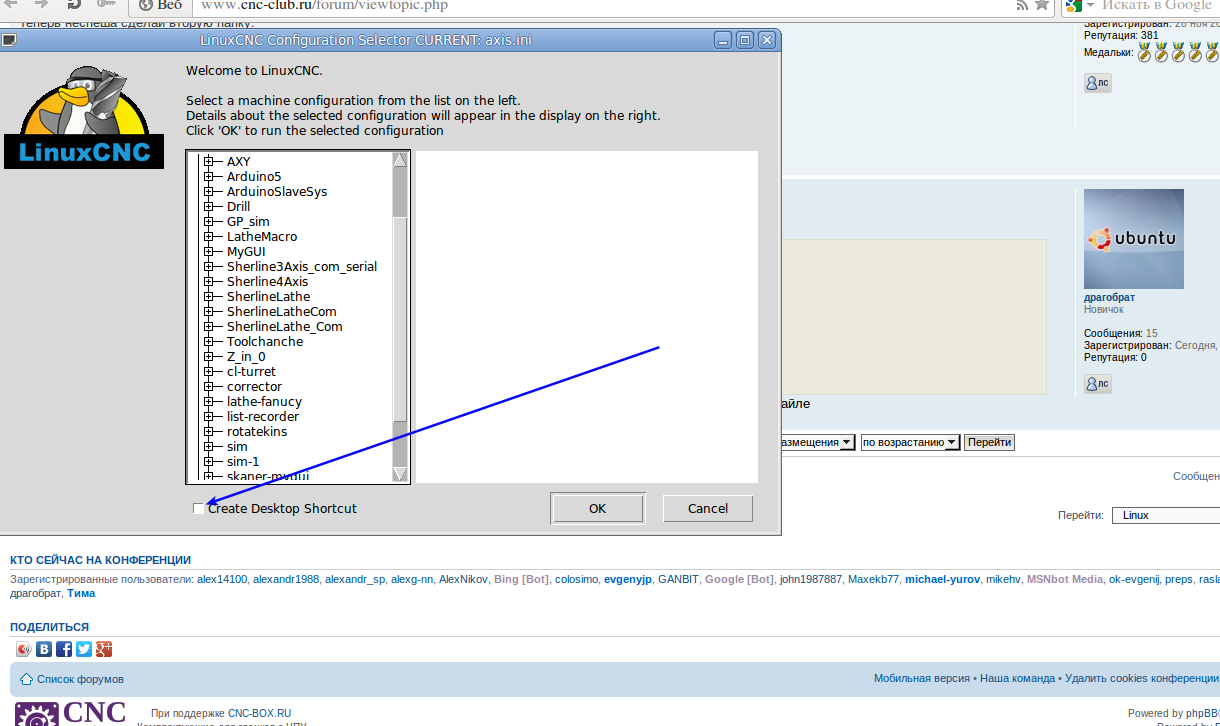Expand the Arduino5 tree node

coord(209,176)
